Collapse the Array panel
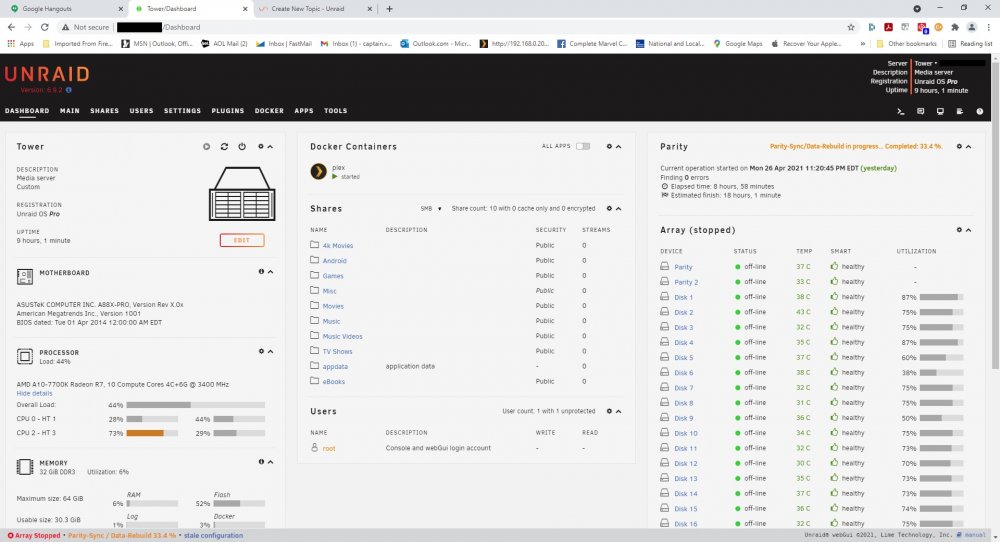Viewport: 1000px width, 542px height. (x=969, y=230)
